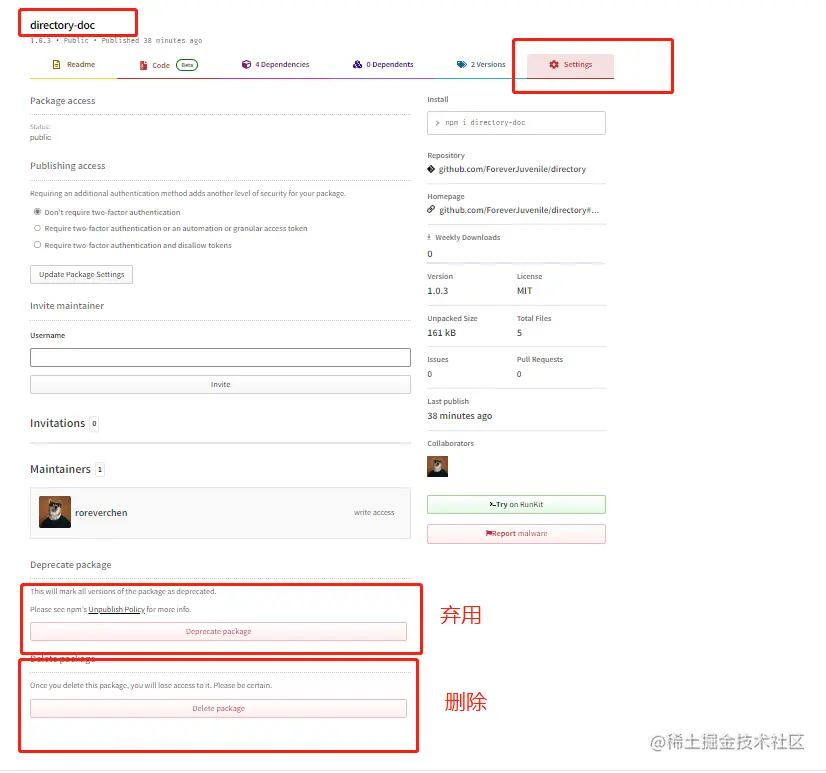Click the Readme document icon
The height and width of the screenshot is (773, 826).
click(56, 65)
